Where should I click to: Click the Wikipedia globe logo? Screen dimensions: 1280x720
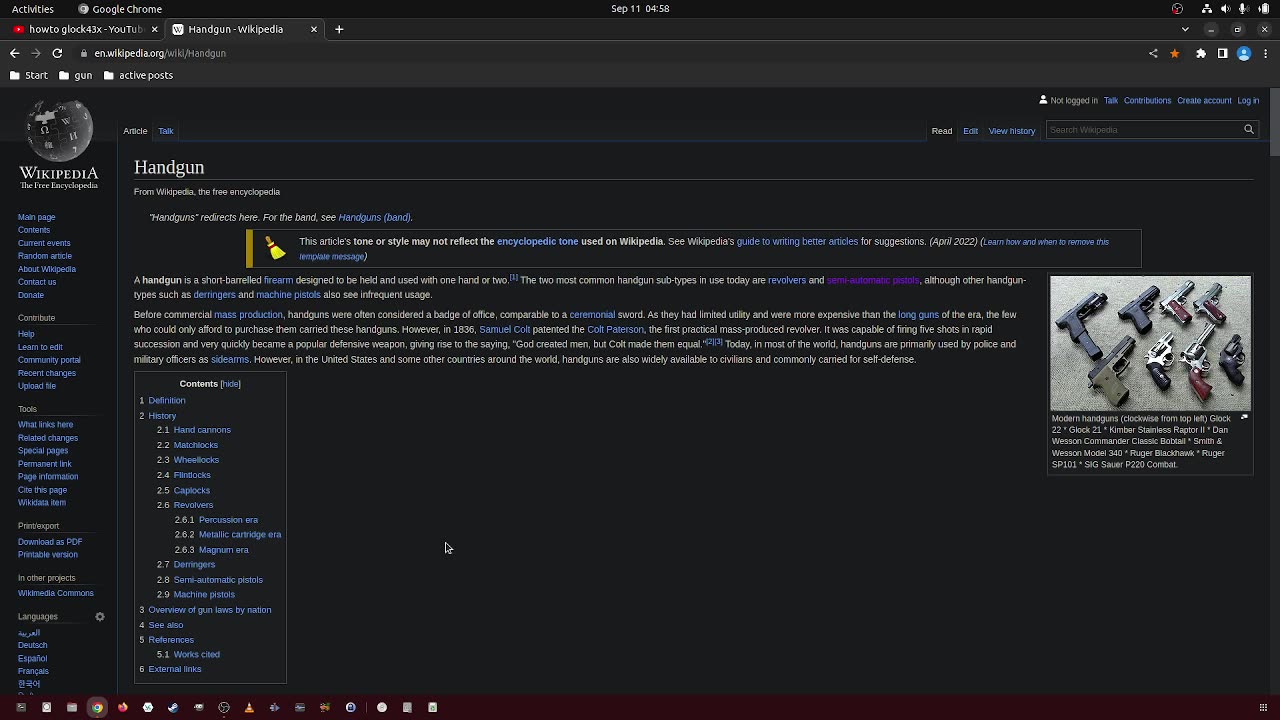(59, 145)
